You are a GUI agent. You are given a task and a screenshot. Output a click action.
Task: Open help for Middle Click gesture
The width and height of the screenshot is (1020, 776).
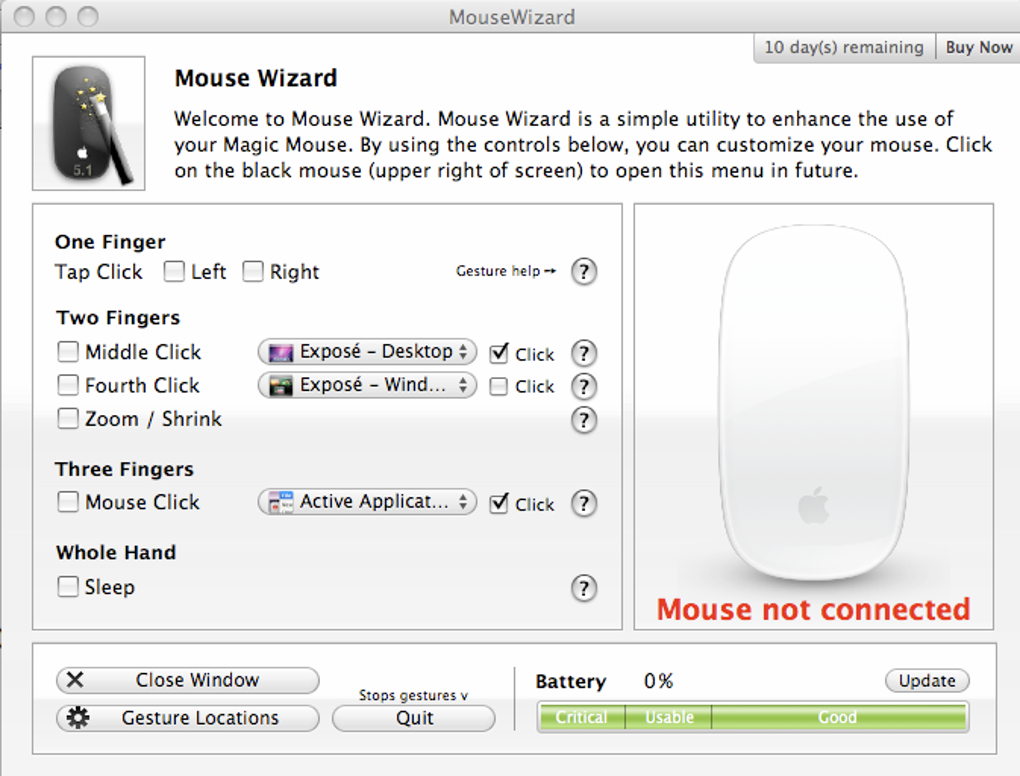pos(584,353)
